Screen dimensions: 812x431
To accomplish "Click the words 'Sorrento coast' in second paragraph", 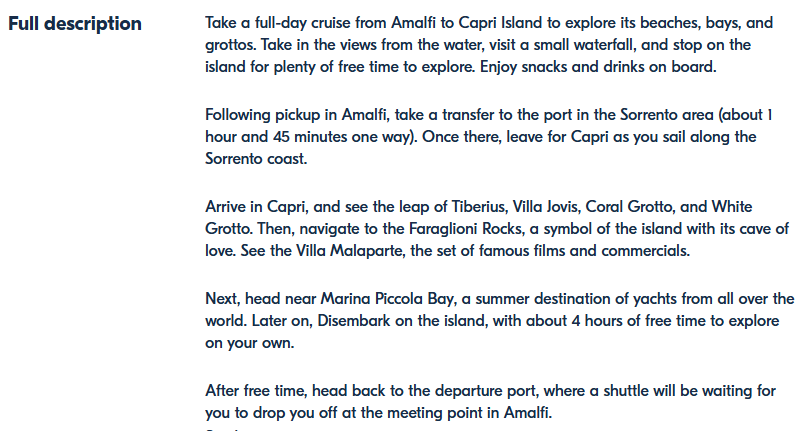I will (255, 159).
